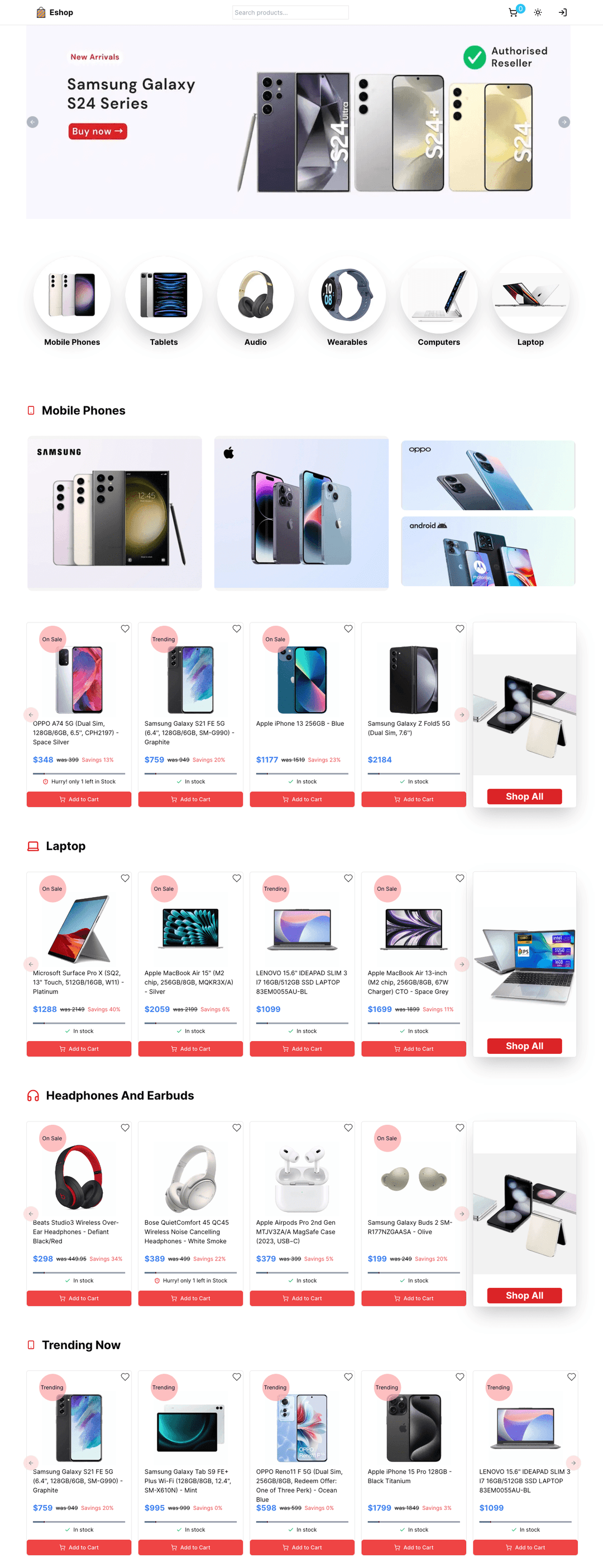Wishlist the Bose QuietComfort 45 heart icon
This screenshot has height=1568, width=603.
coord(237,1128)
